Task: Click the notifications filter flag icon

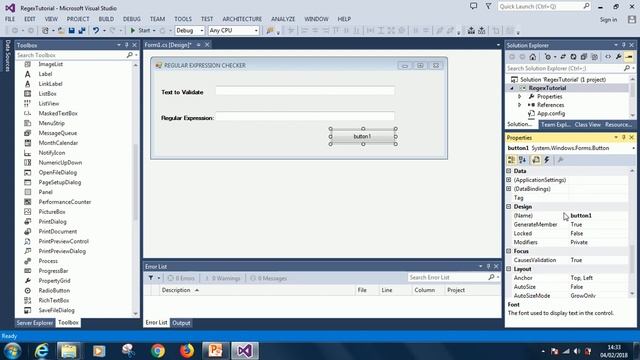Action: tap(488, 6)
